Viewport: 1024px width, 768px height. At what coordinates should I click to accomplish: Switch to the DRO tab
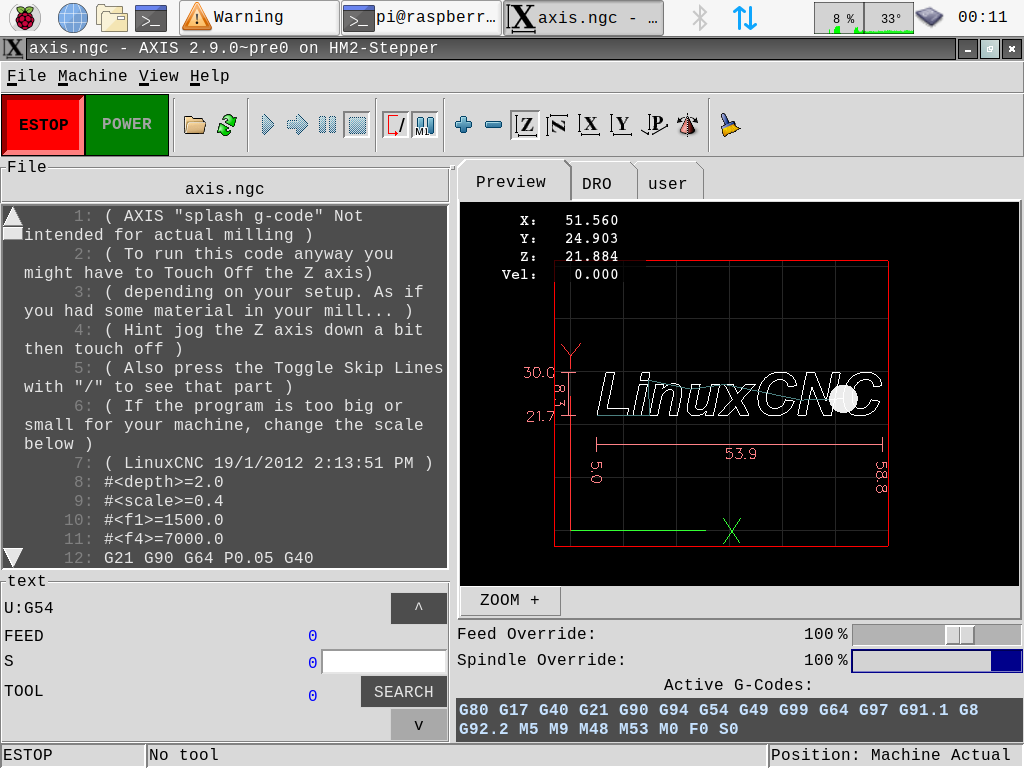(597, 184)
